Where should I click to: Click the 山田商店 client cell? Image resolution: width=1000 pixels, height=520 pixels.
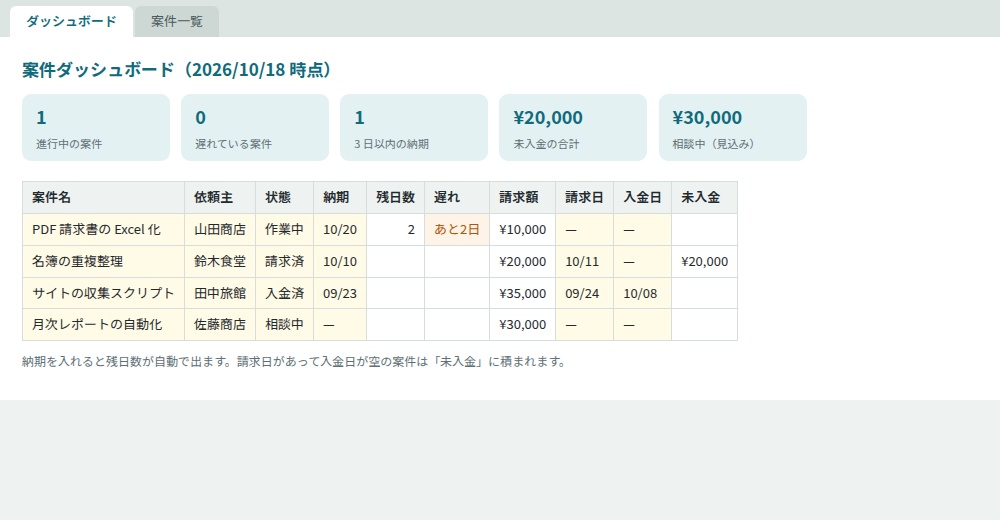click(x=220, y=230)
